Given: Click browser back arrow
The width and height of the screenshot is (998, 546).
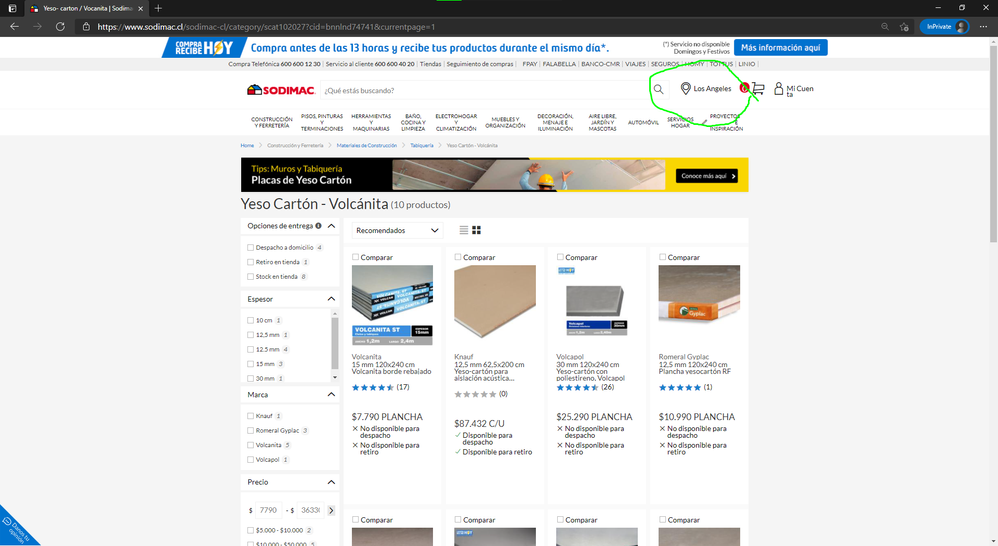Looking at the screenshot, I should tap(15, 27).
